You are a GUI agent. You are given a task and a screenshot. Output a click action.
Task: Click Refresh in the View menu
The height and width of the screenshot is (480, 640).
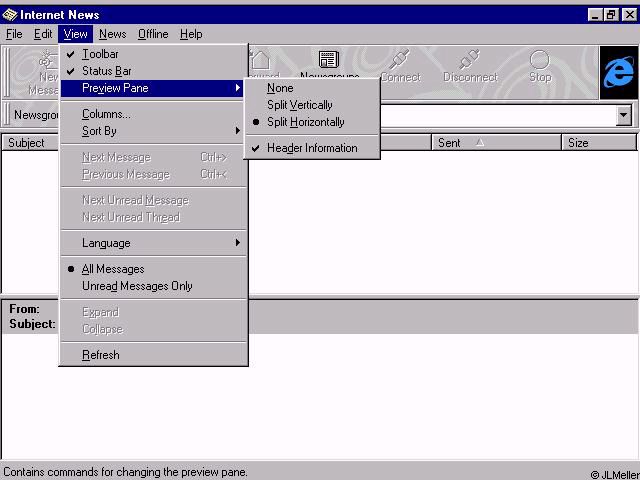tap(153, 355)
